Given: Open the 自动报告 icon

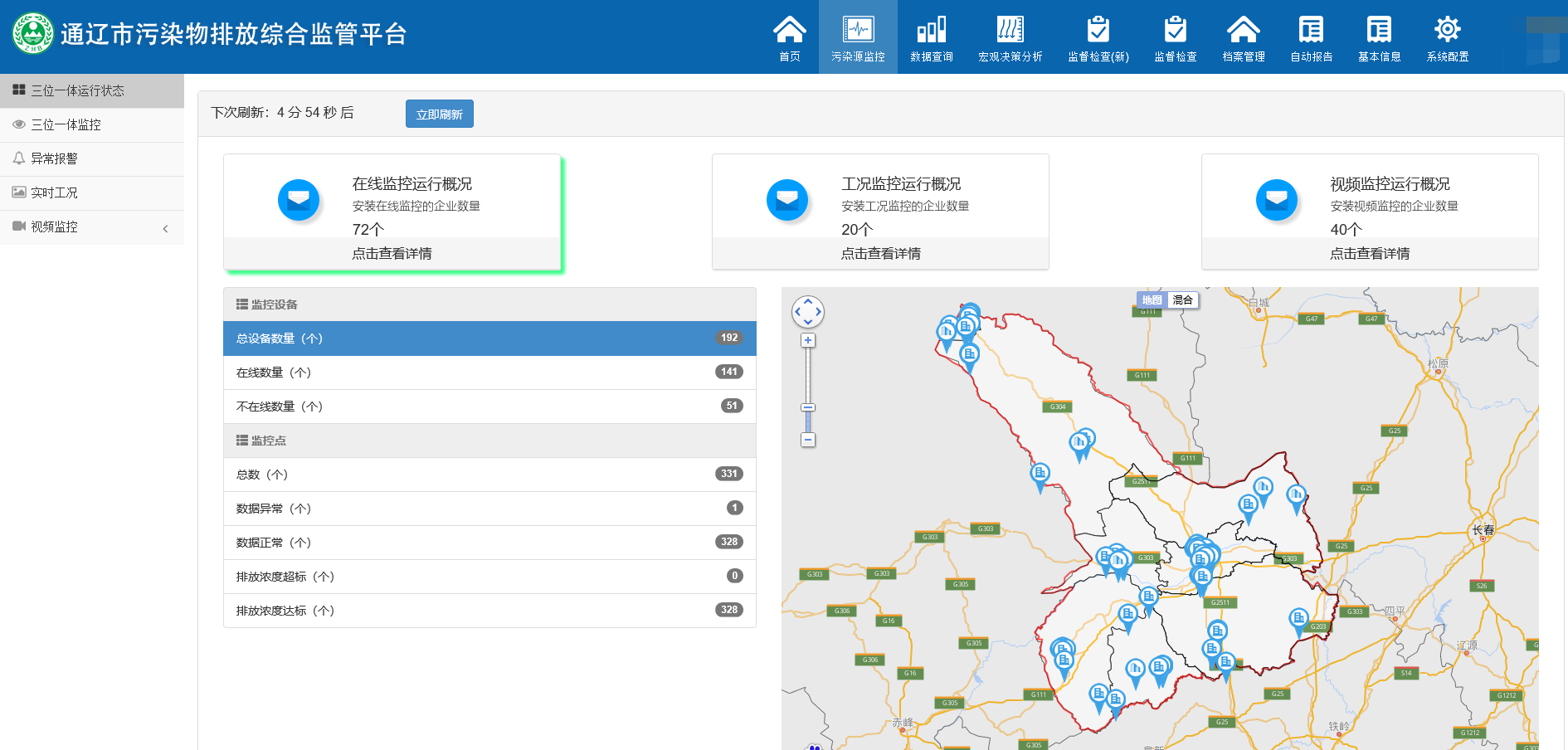Looking at the screenshot, I should (x=1311, y=38).
